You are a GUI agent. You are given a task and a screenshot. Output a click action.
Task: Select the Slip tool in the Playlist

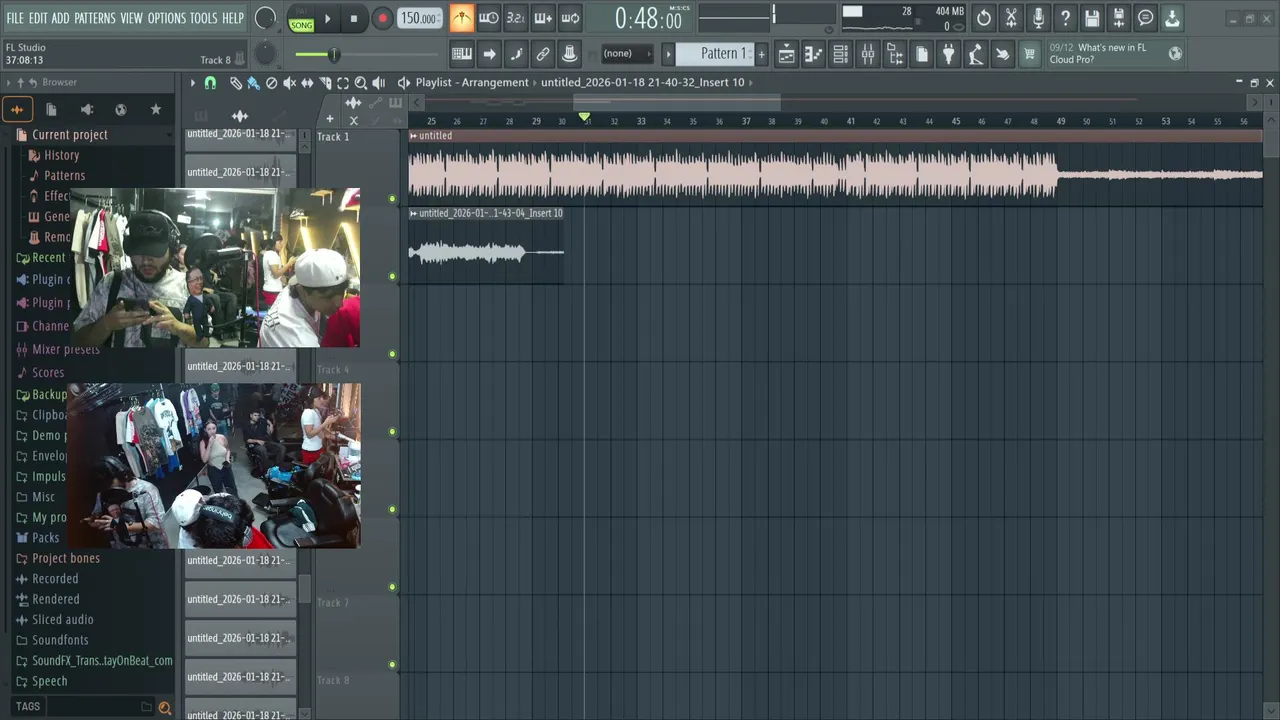308,83
